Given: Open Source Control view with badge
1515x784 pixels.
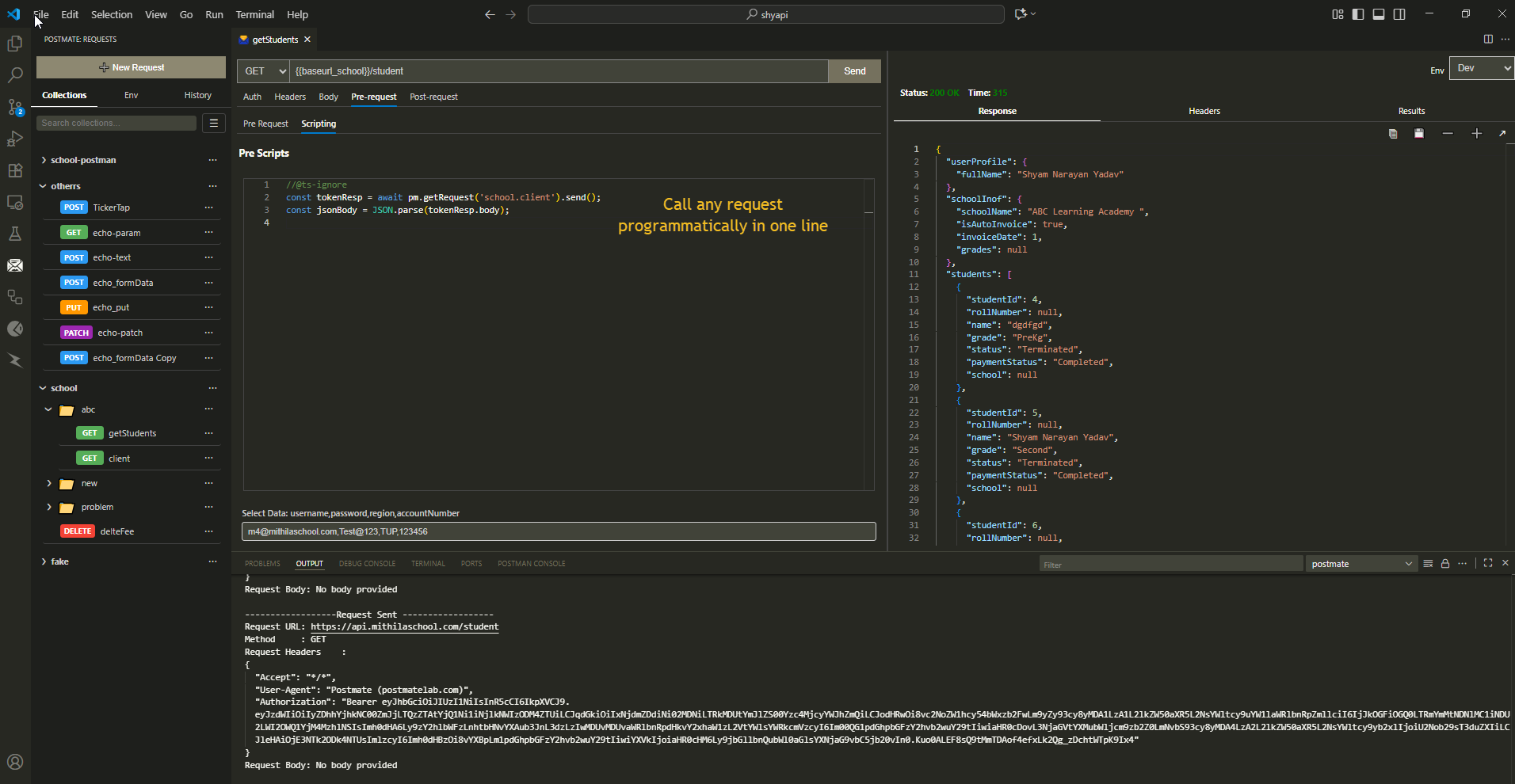Looking at the screenshot, I should coord(15,107).
